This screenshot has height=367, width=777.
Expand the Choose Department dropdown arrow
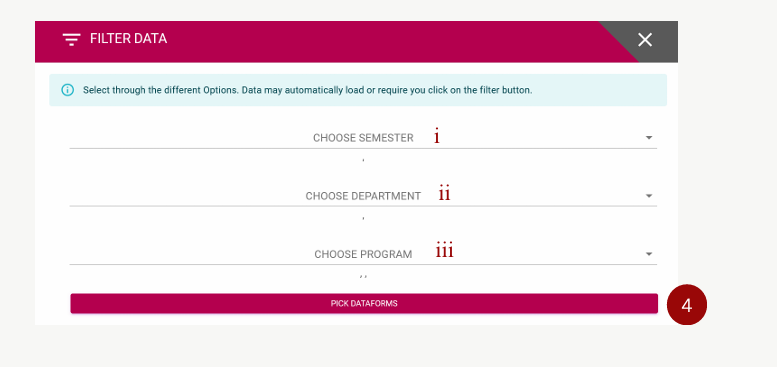click(649, 196)
